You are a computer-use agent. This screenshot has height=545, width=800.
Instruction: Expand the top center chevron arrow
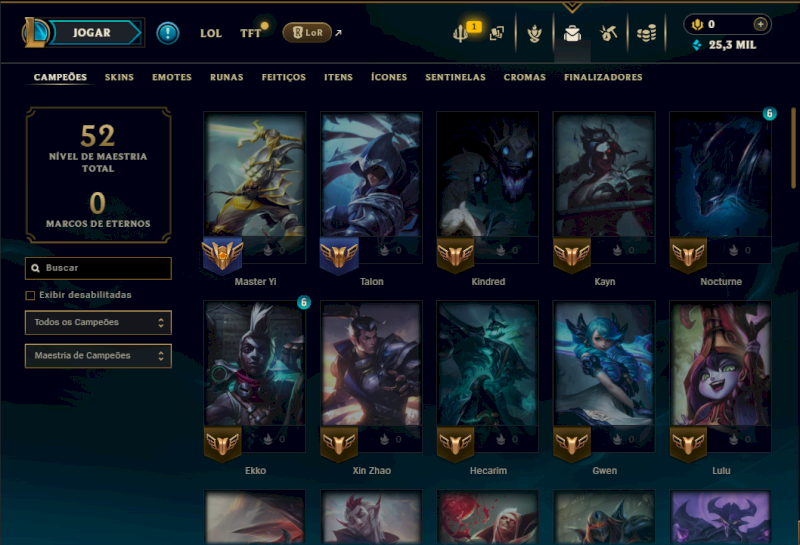pyautogui.click(x=572, y=7)
